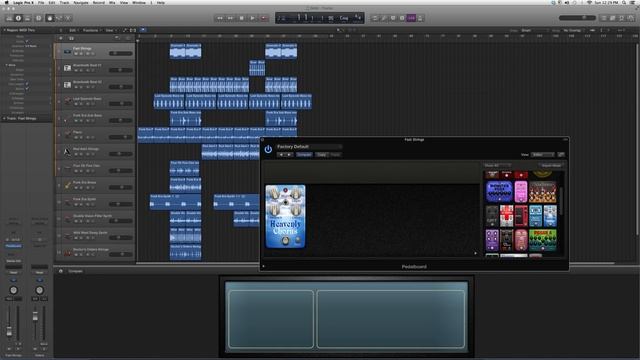This screenshot has width=640, height=360.
Task: Click the Paste button in Pedalboard window
Action: pos(335,155)
